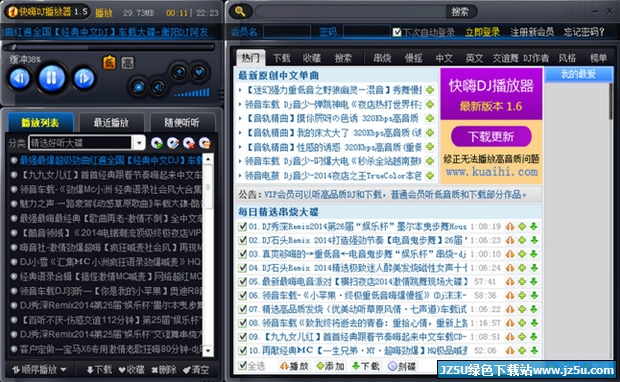
Task: Click the 我的最爱 header button
Action: coord(578,74)
